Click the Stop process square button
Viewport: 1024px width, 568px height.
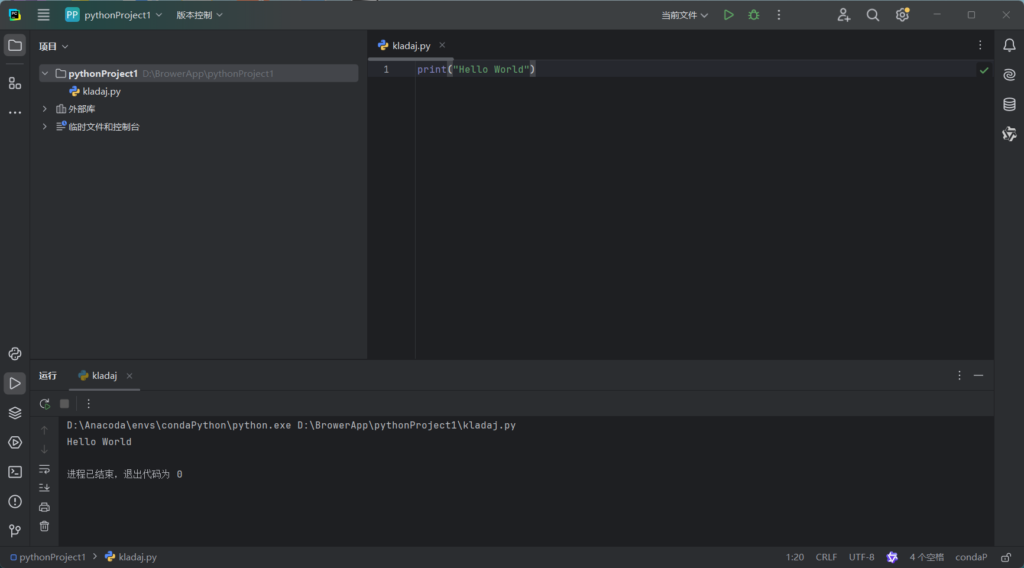[64, 403]
